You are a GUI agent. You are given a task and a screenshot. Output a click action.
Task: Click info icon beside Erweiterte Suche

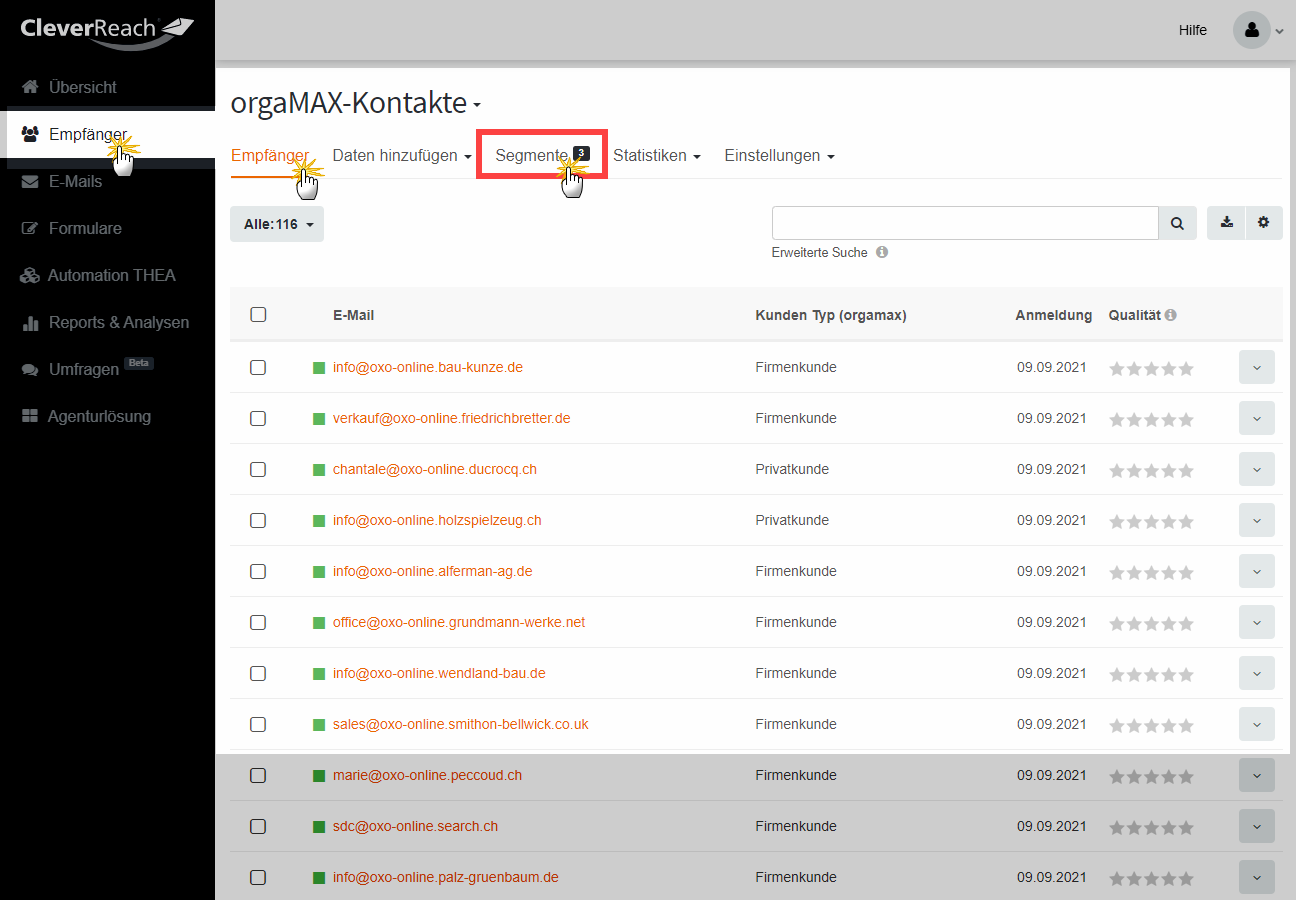pyautogui.click(x=882, y=252)
